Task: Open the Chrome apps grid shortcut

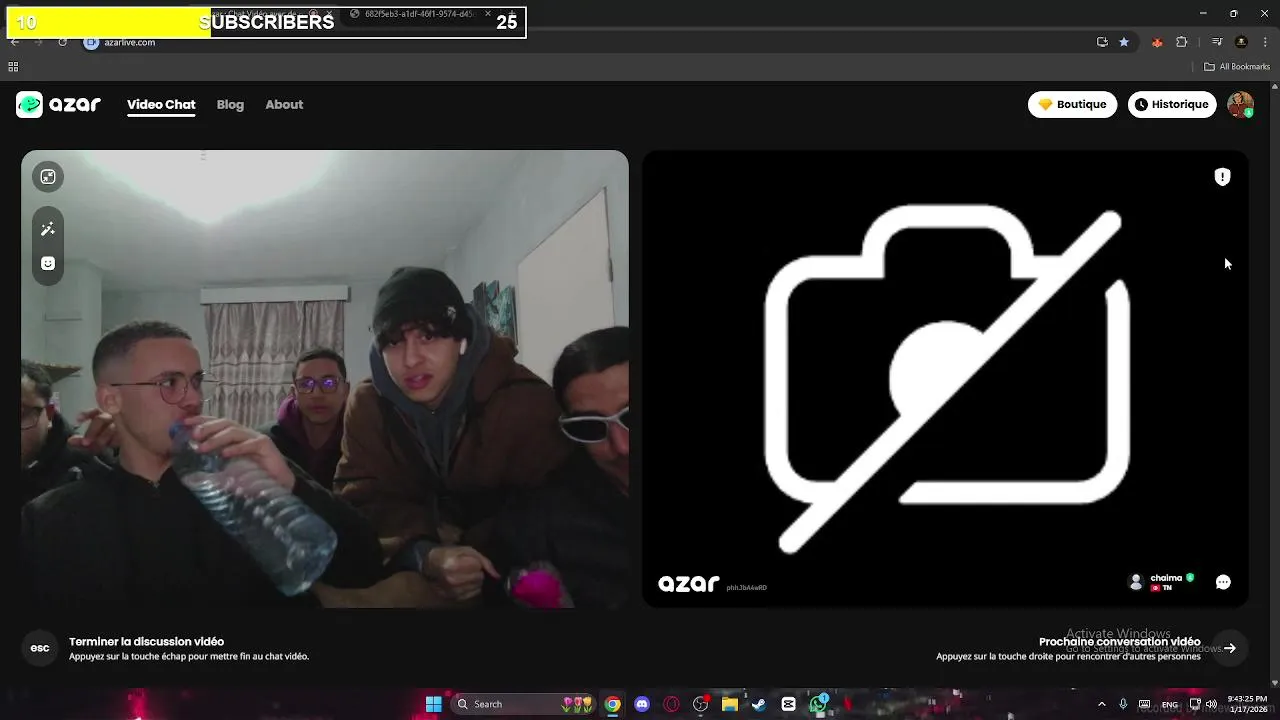Action: pos(13,67)
